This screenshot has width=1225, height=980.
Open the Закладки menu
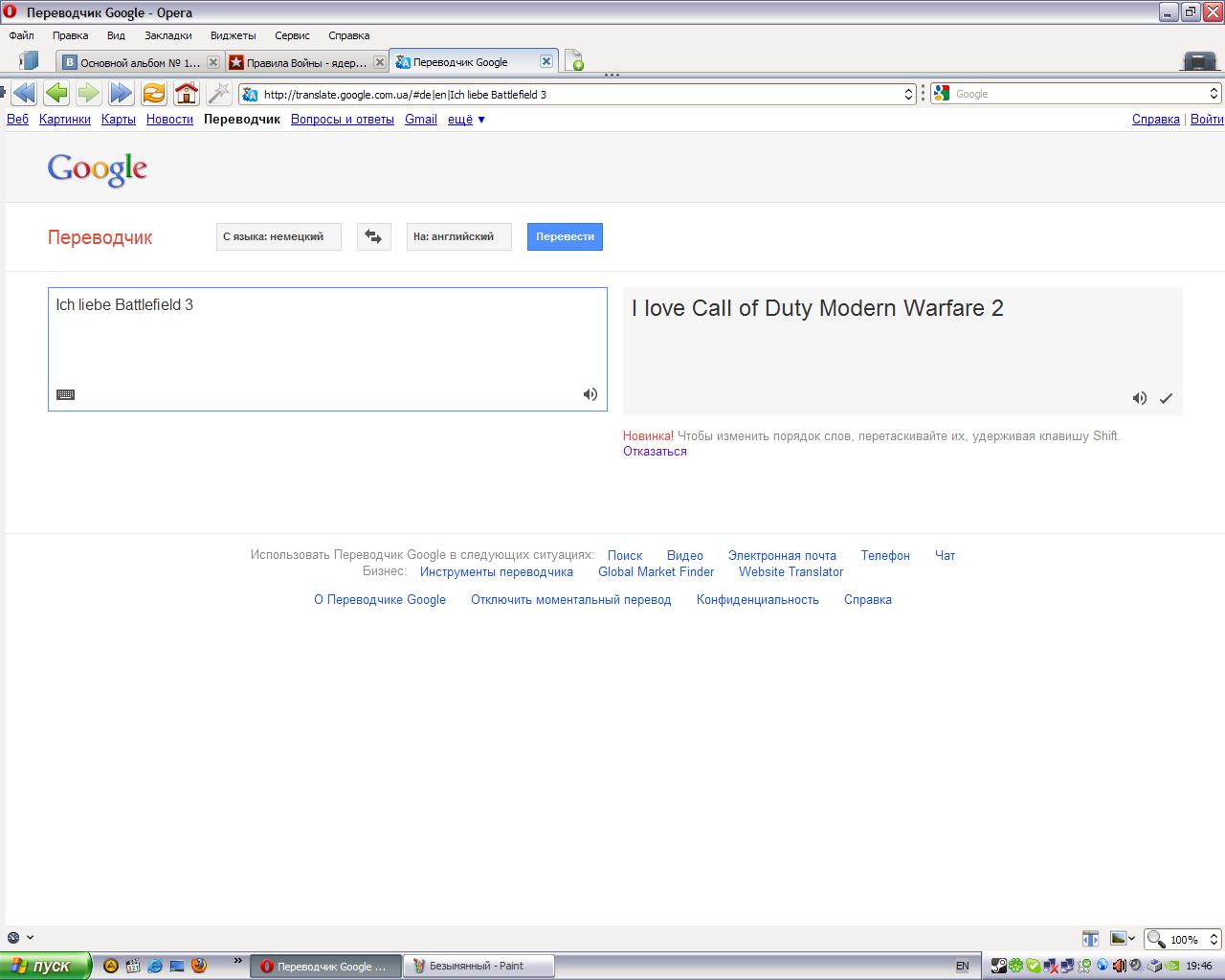167,35
